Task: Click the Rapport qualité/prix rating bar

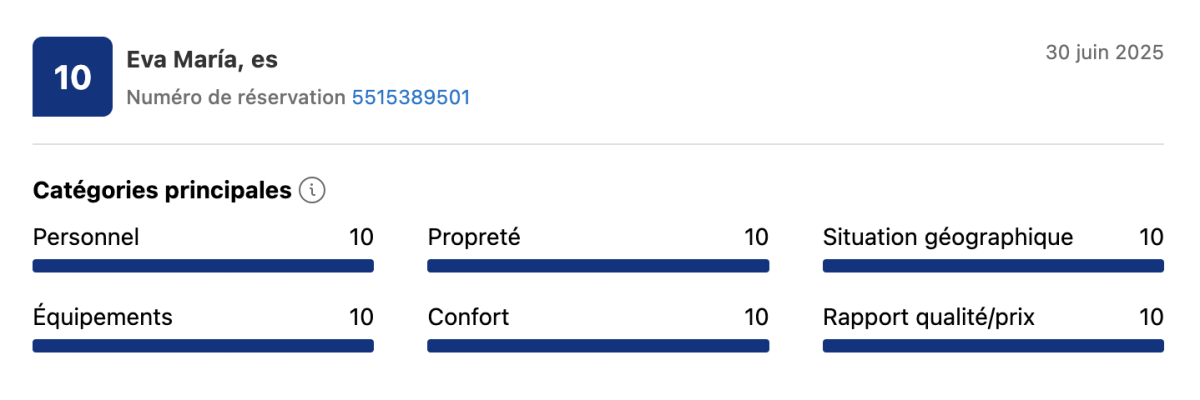Action: (x=993, y=346)
